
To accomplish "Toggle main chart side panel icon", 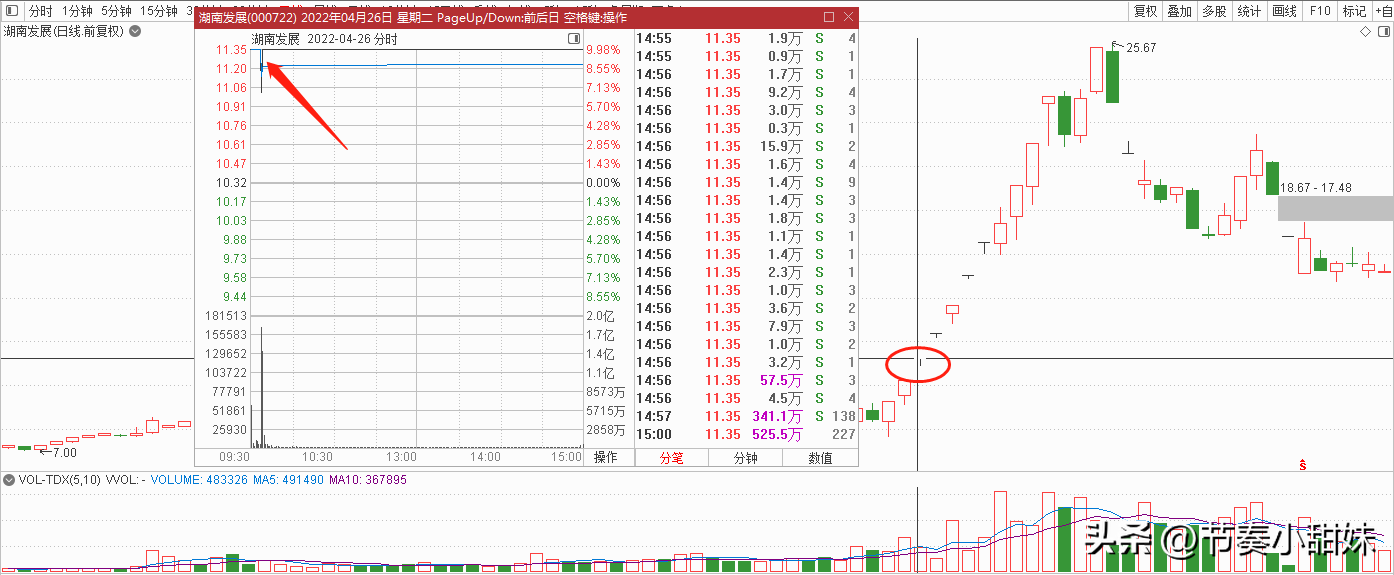I will 1383,32.
